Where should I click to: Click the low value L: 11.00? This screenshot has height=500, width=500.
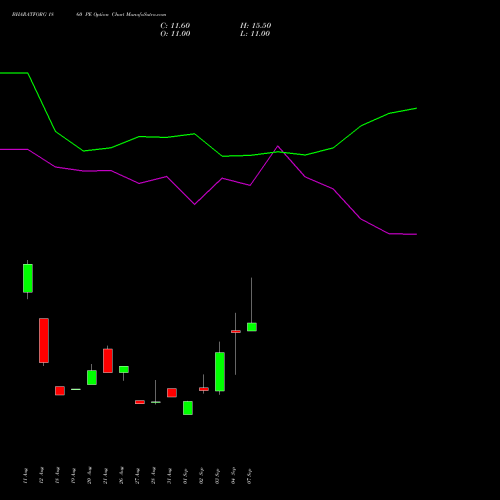255,34
